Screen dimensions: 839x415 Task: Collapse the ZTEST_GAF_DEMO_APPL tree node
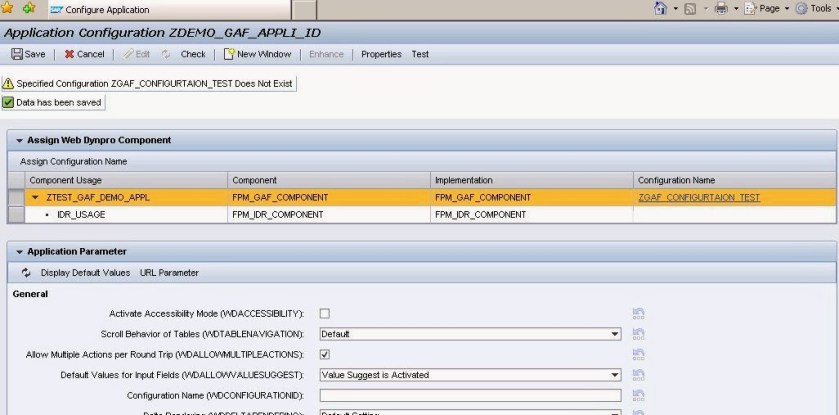coord(35,197)
